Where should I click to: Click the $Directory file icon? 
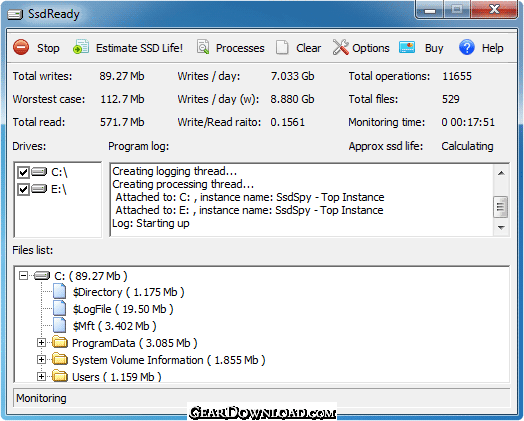[60, 291]
